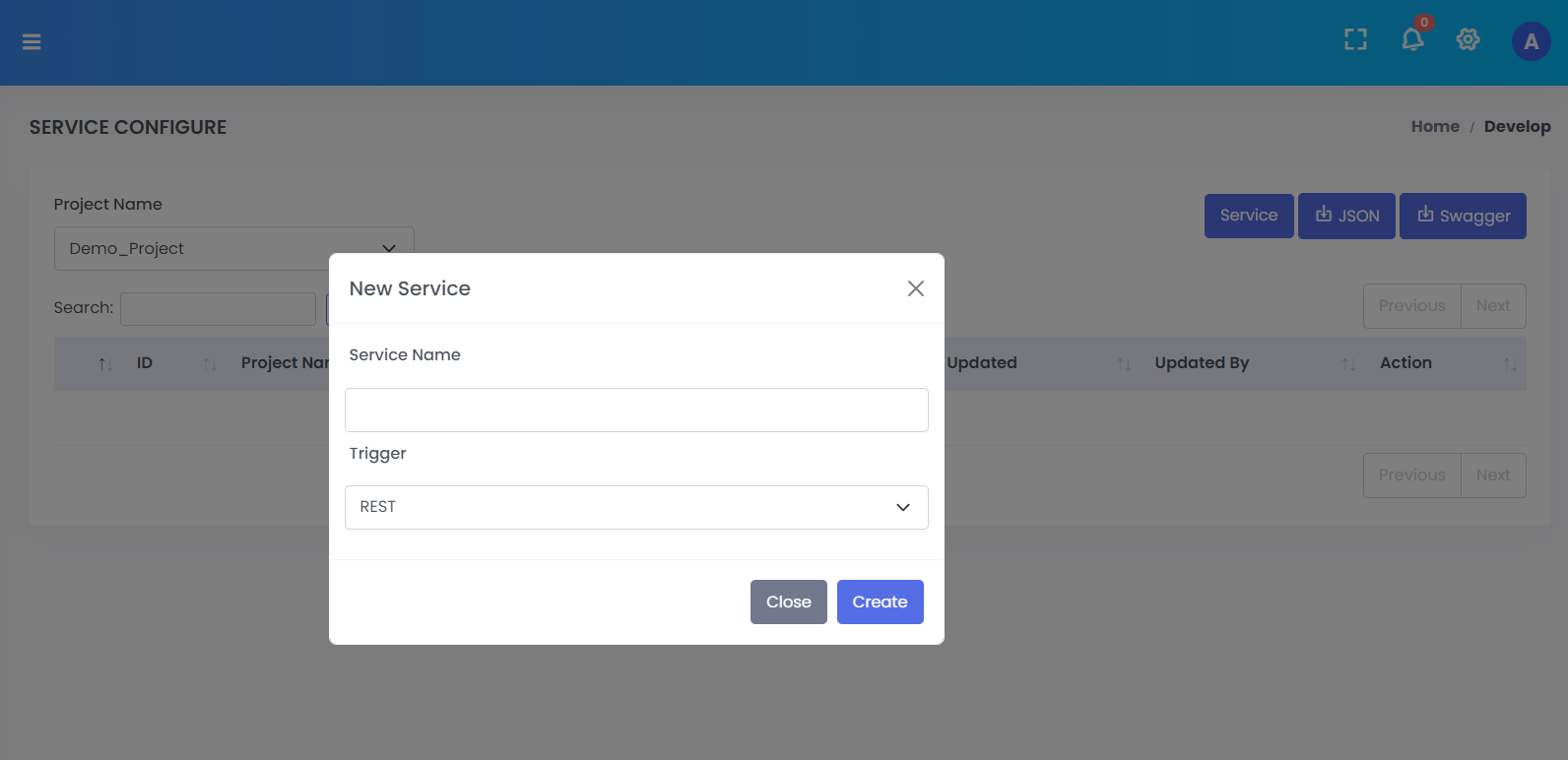This screenshot has height=760, width=1568.
Task: Open user avatar A menu
Action: [1531, 41]
